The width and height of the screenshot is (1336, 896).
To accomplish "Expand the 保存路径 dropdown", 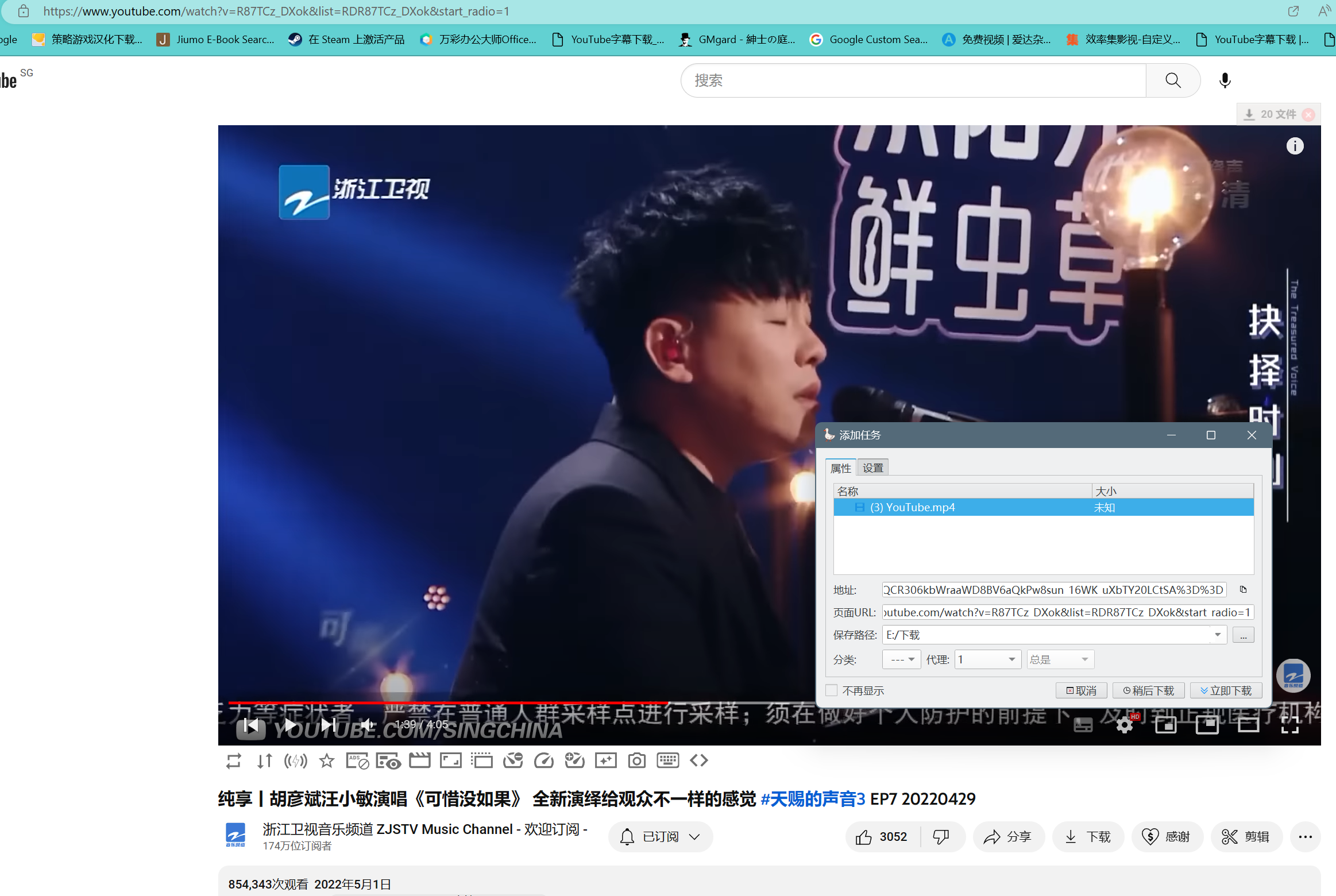I will [x=1217, y=635].
